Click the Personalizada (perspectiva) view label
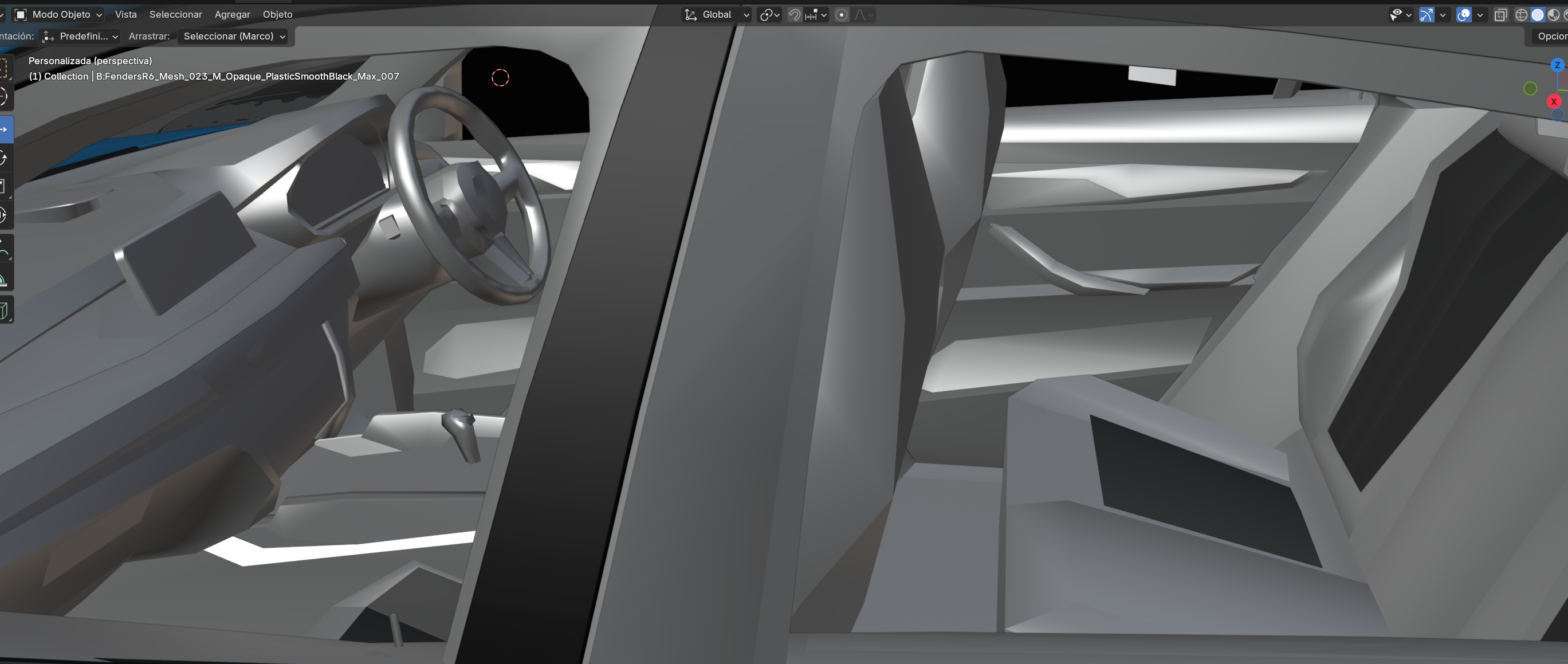Image resolution: width=1568 pixels, height=664 pixels. (90, 61)
